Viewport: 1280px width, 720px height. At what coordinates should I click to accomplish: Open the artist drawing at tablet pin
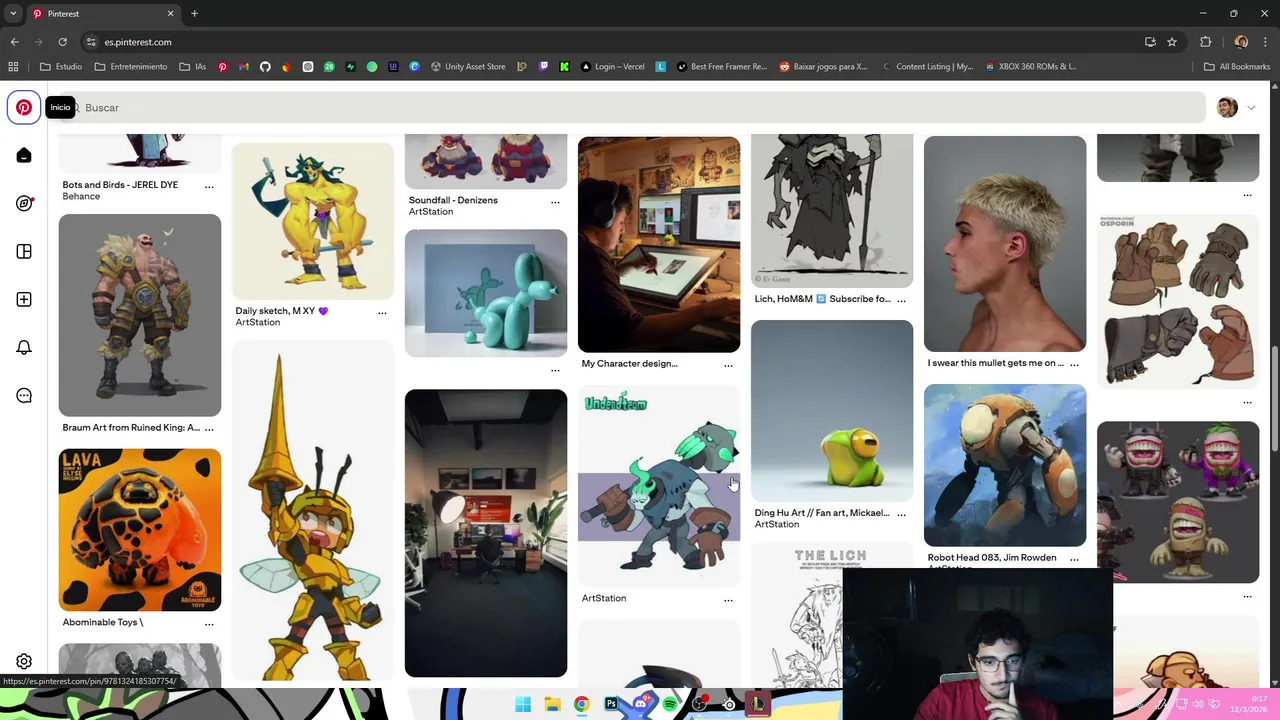[659, 244]
